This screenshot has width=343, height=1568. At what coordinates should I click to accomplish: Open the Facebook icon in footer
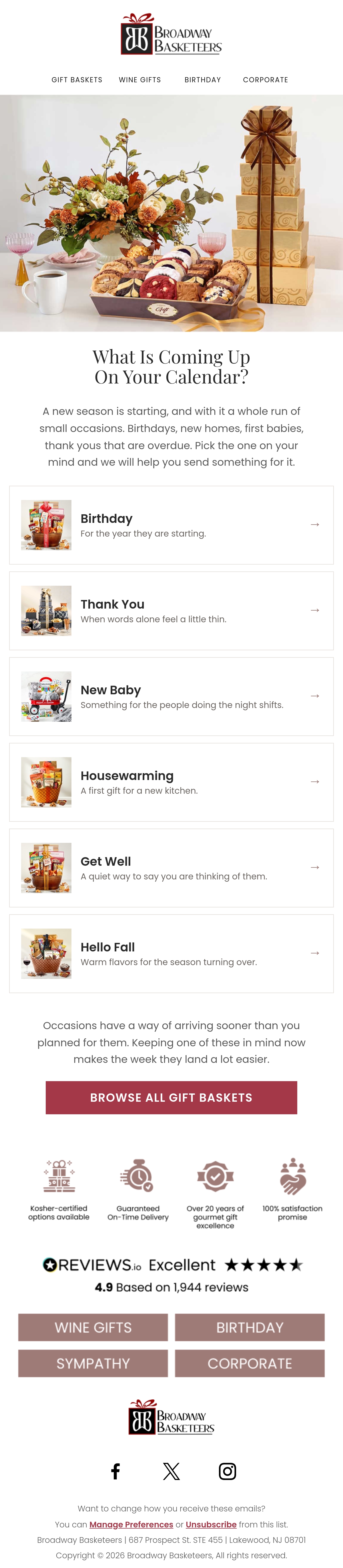(x=115, y=1471)
